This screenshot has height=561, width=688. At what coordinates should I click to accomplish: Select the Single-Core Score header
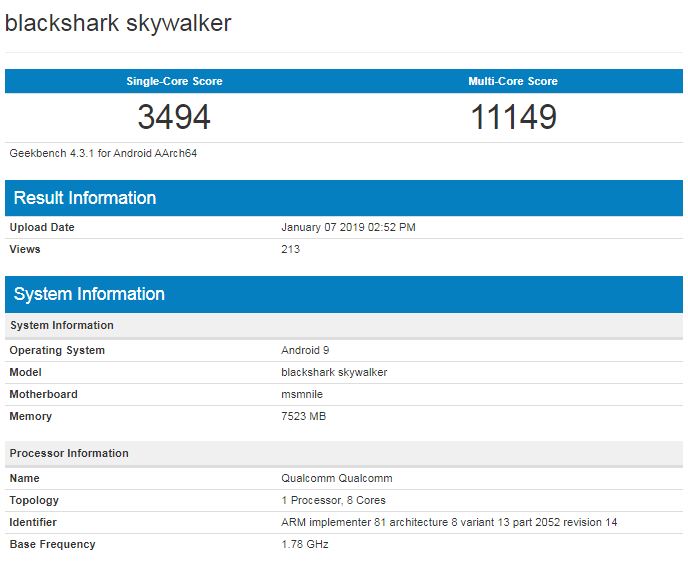[174, 81]
